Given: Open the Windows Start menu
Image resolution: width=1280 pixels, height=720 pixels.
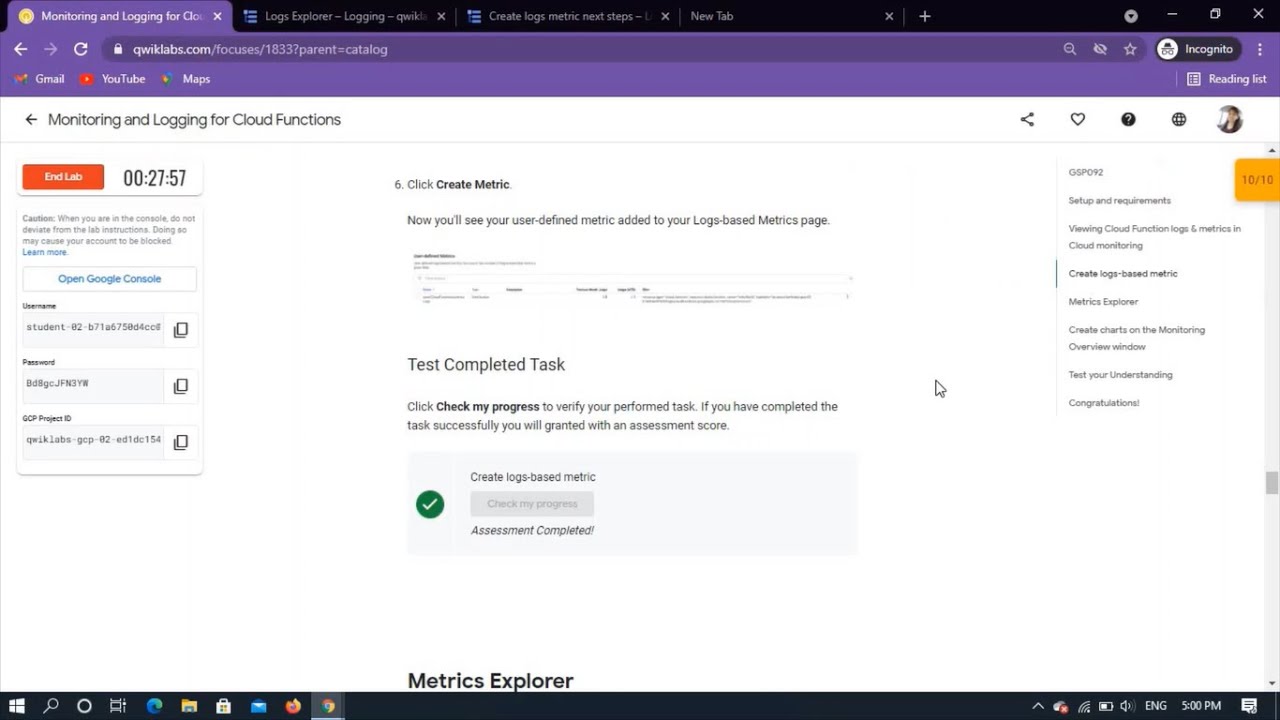Looking at the screenshot, I should (x=17, y=706).
